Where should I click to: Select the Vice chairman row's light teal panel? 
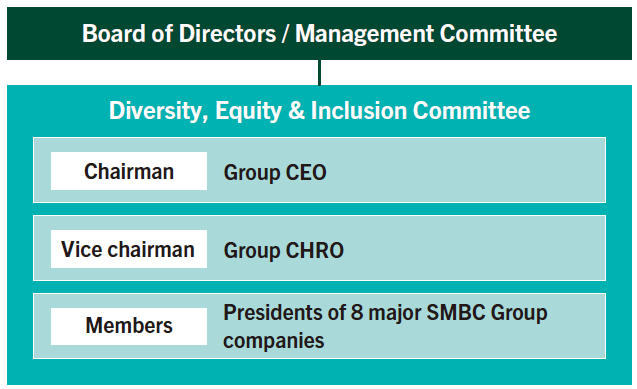click(x=319, y=248)
